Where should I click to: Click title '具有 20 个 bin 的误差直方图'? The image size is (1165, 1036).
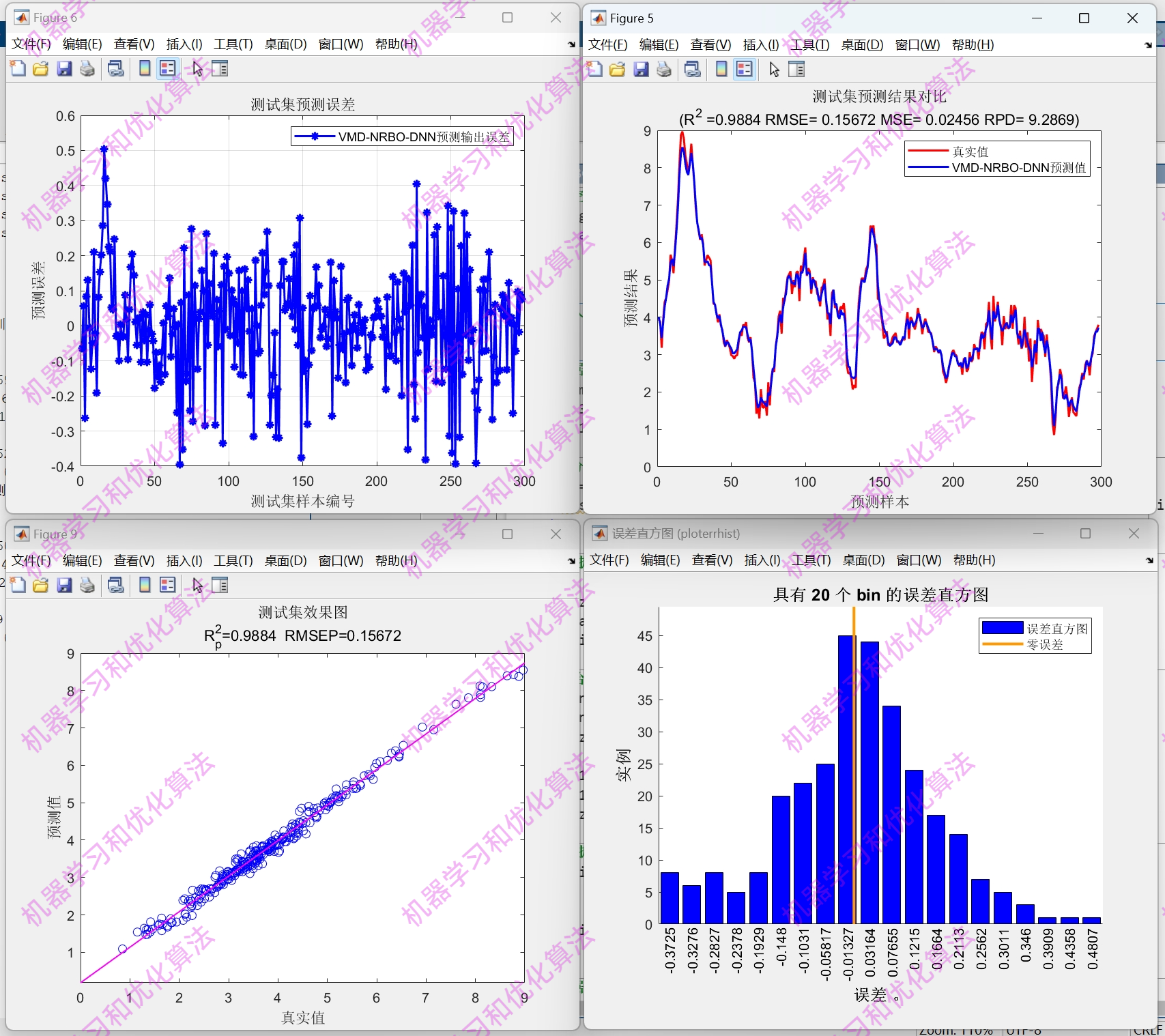point(880,595)
